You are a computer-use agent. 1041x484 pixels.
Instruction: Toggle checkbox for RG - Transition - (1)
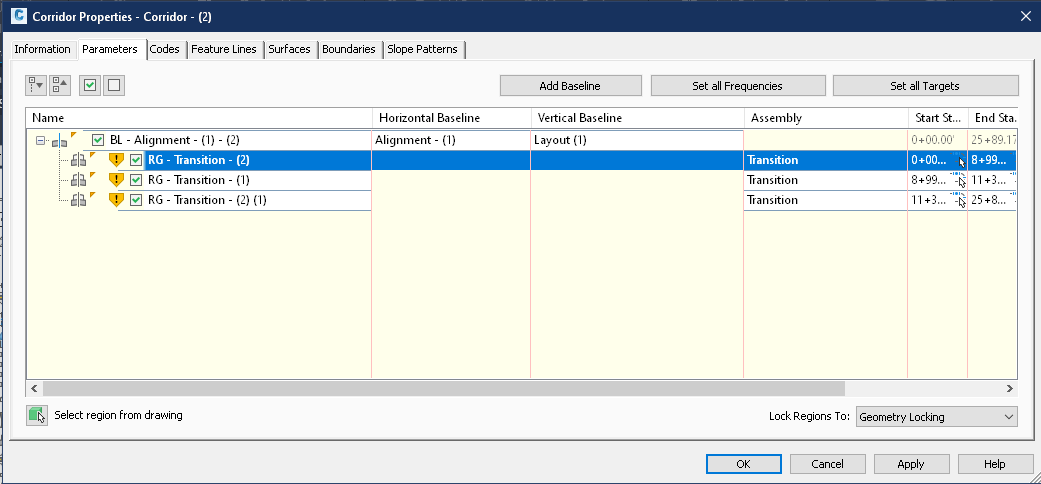coord(136,180)
